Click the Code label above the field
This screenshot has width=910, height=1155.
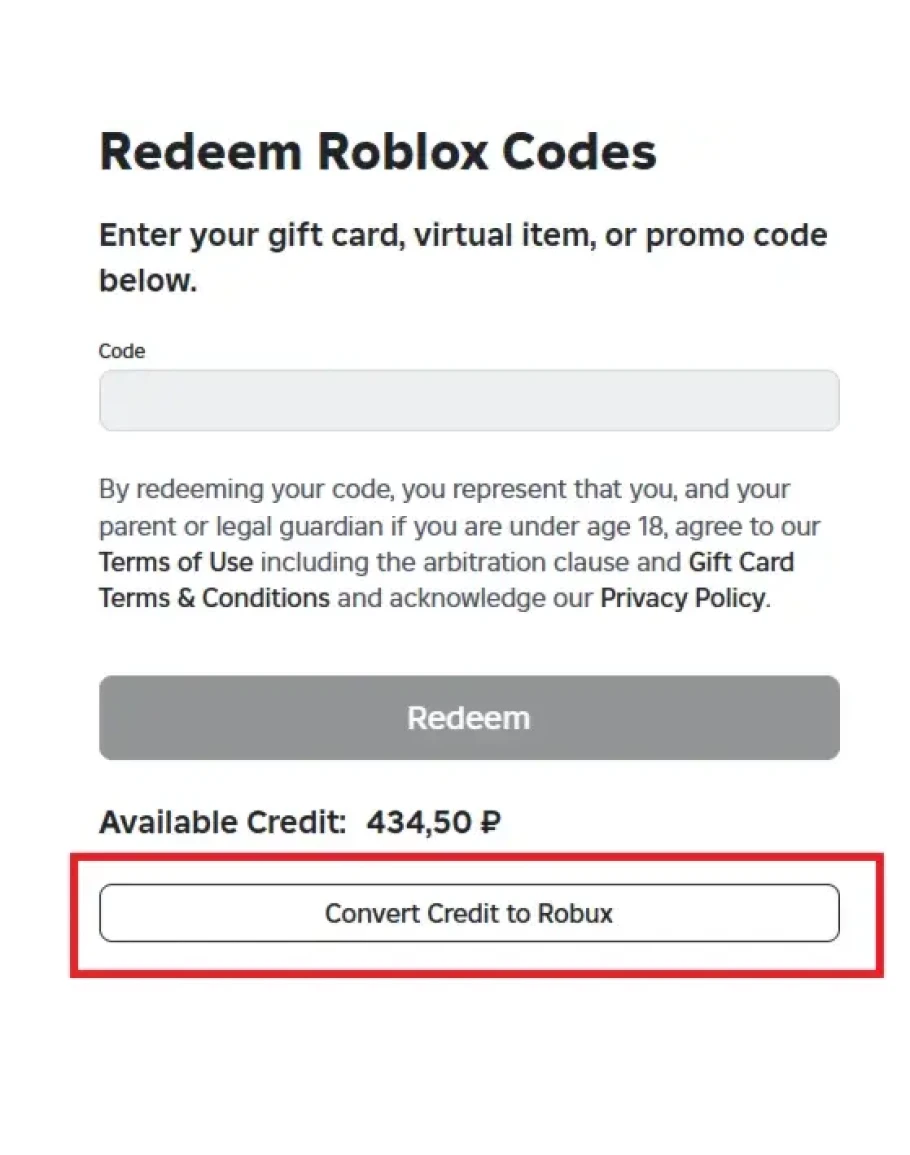[122, 351]
